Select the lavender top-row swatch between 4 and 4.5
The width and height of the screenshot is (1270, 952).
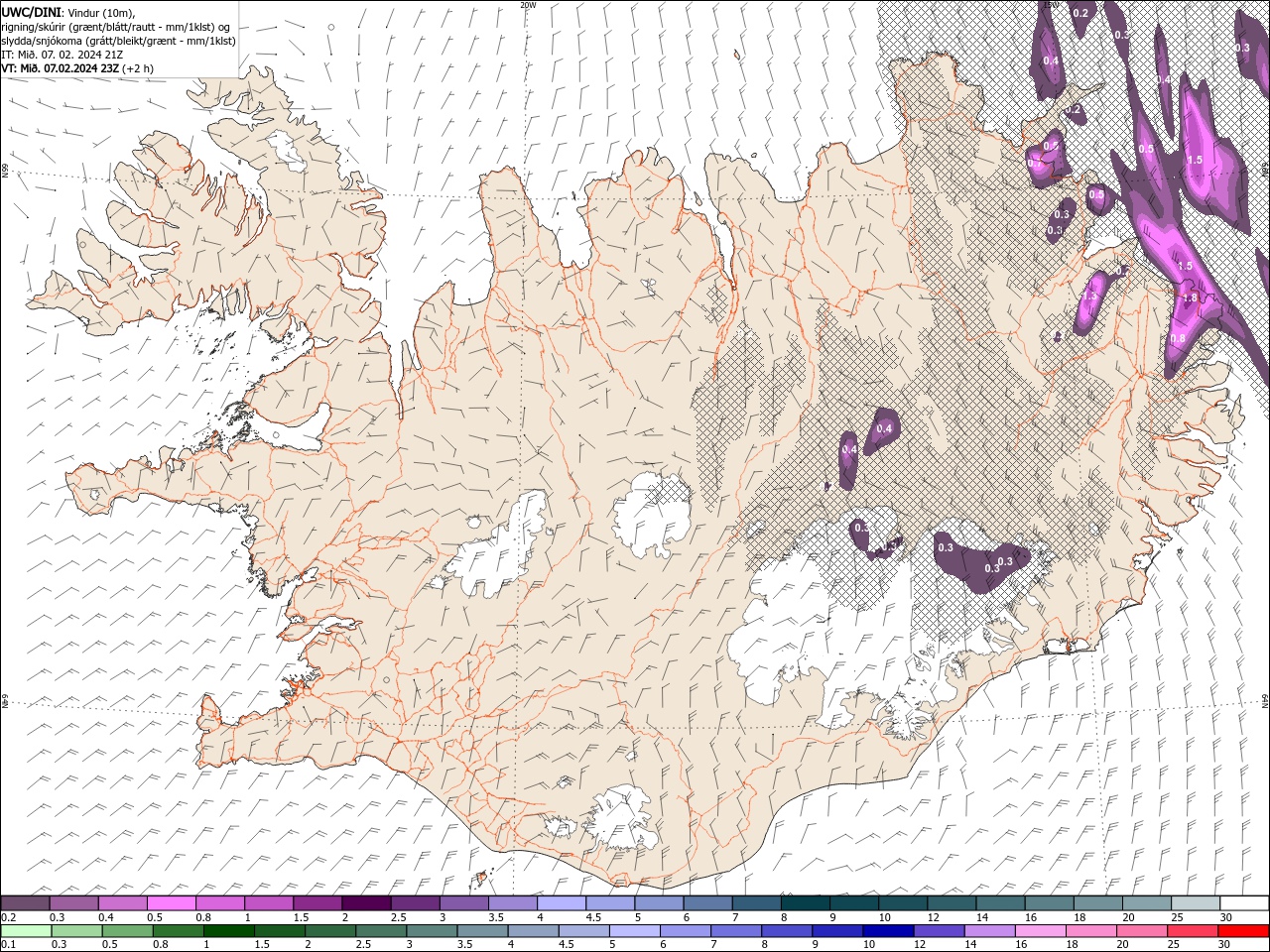[561, 903]
